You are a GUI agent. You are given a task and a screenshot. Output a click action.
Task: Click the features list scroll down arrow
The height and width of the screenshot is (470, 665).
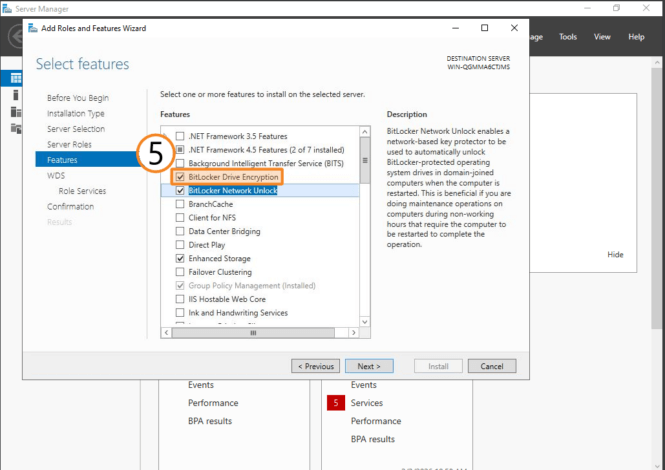pos(365,322)
